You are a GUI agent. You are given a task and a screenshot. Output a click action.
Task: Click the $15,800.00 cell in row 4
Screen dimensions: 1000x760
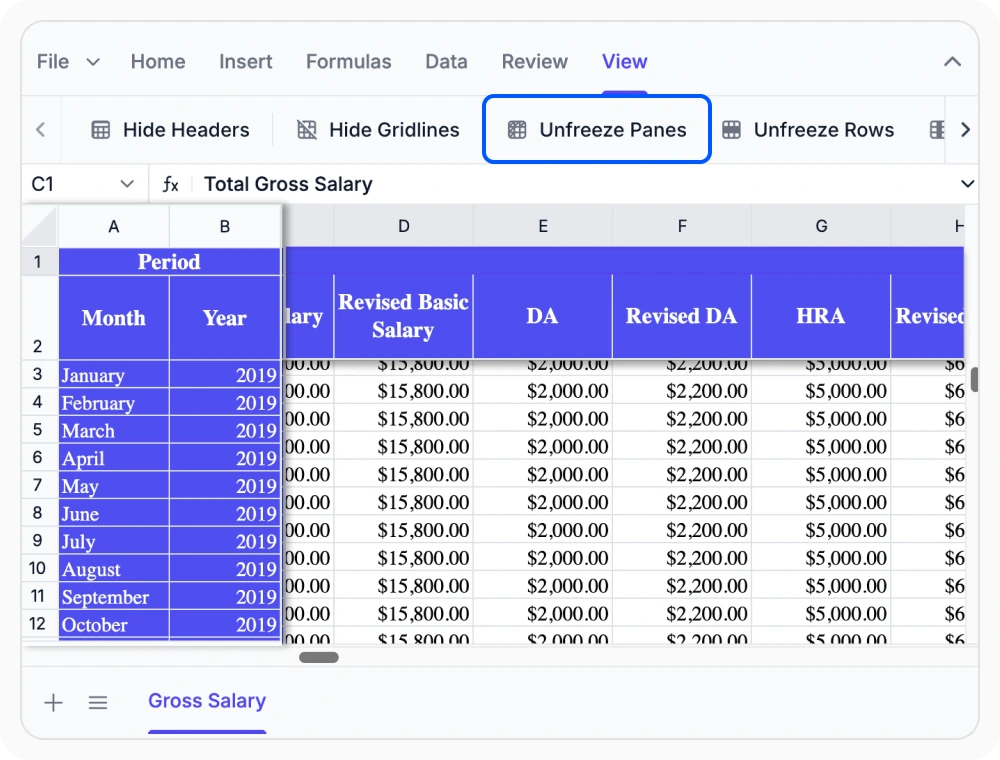(404, 391)
